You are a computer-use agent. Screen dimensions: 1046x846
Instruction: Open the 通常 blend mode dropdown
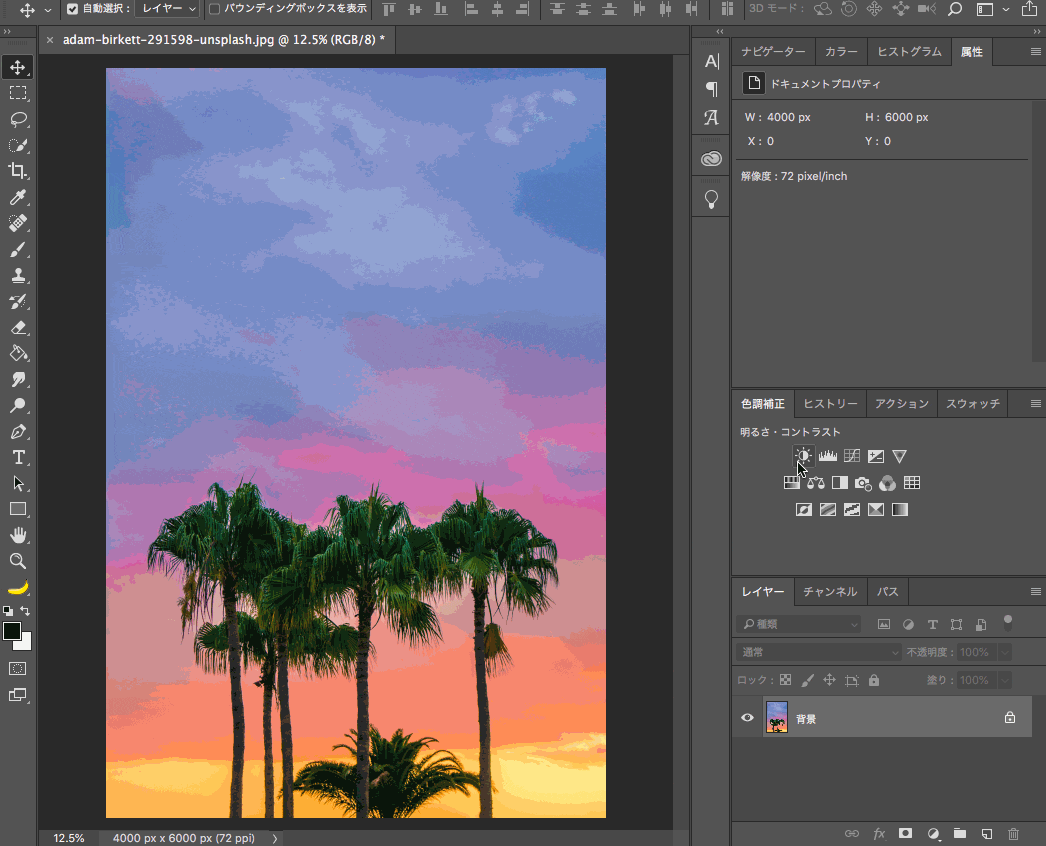point(820,652)
